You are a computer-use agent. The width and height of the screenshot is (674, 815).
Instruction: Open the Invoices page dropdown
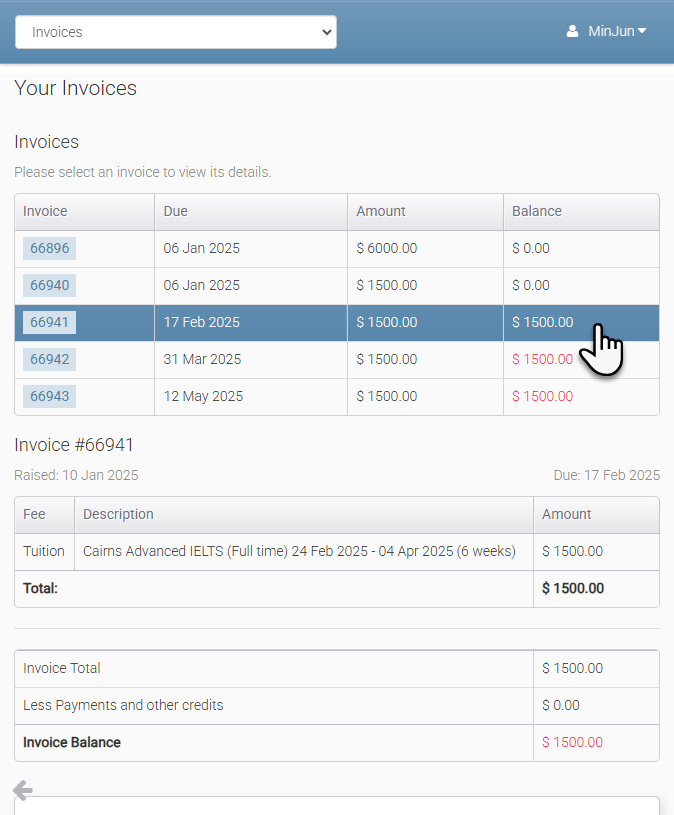coord(176,32)
